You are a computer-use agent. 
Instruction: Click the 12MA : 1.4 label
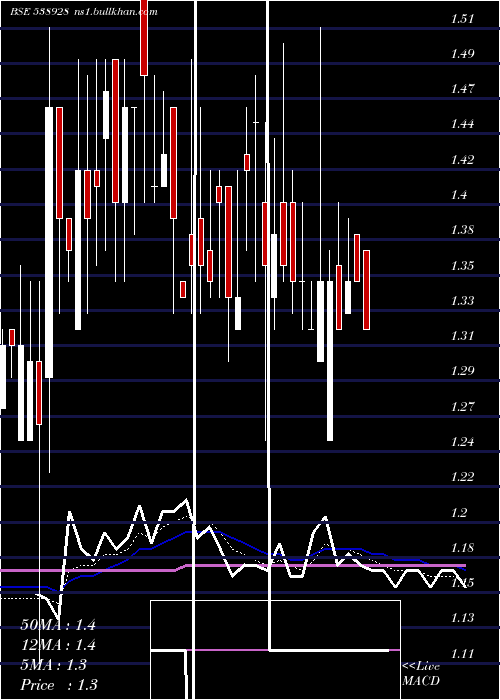click(58, 645)
